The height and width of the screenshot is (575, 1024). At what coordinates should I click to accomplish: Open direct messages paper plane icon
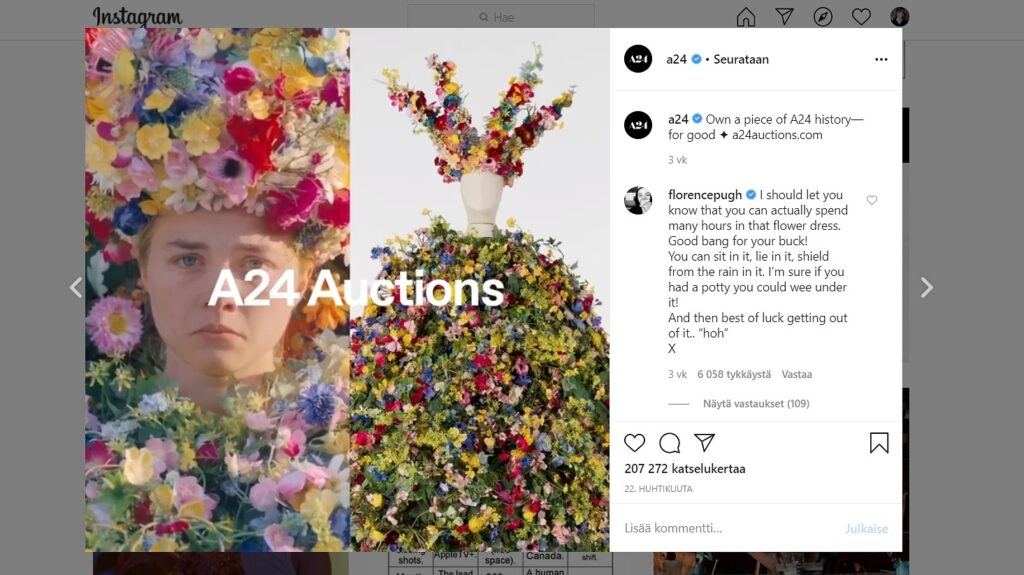click(785, 17)
